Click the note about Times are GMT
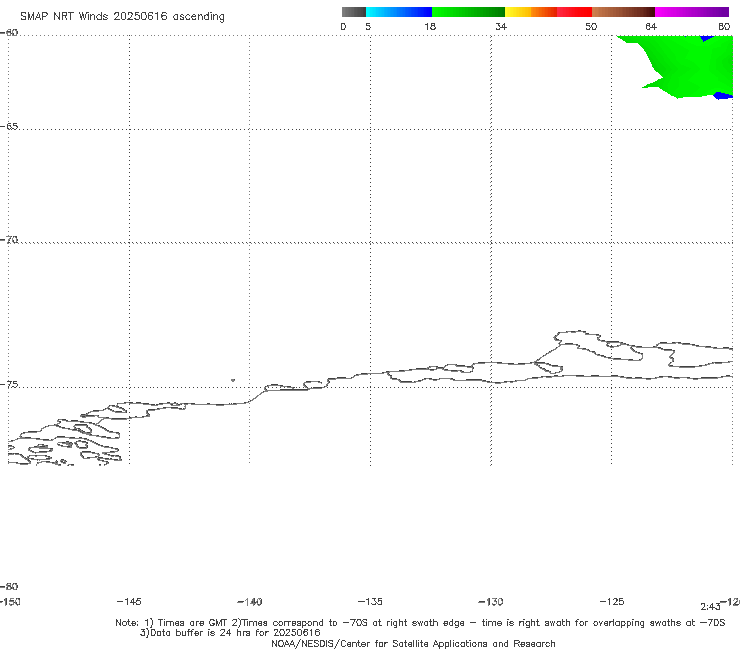Image resolution: width=740 pixels, height=650 pixels. [420, 623]
